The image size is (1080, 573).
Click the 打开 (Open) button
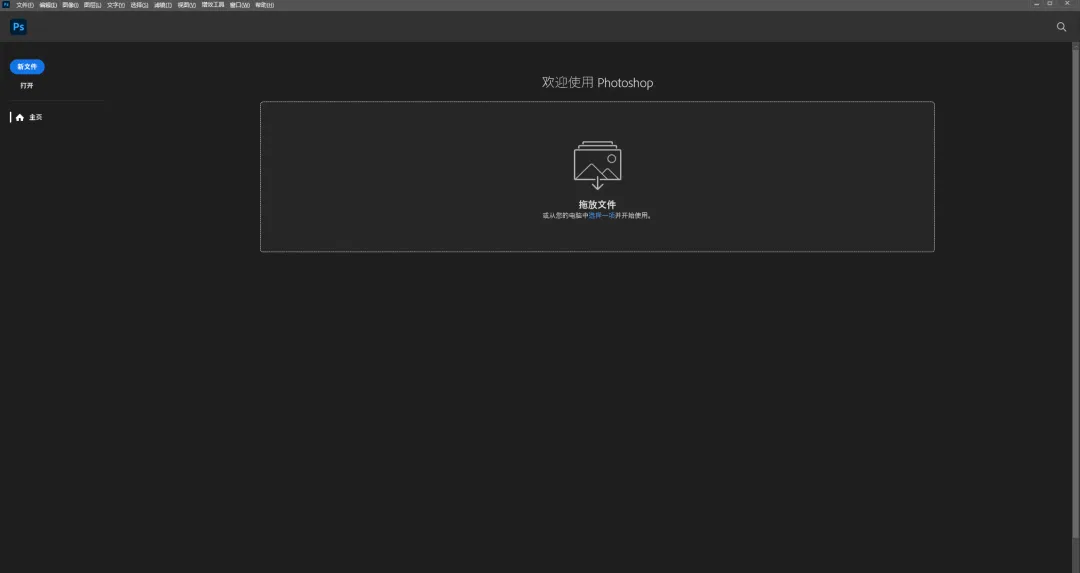27,86
